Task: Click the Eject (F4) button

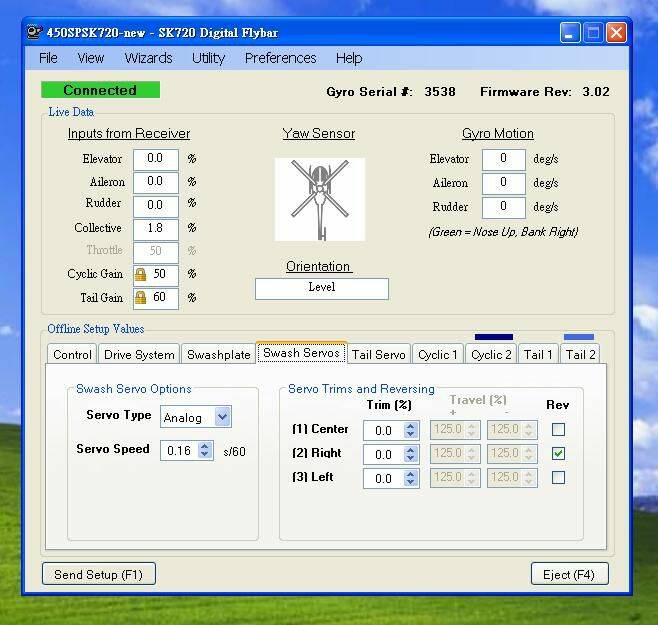Action: pos(569,574)
